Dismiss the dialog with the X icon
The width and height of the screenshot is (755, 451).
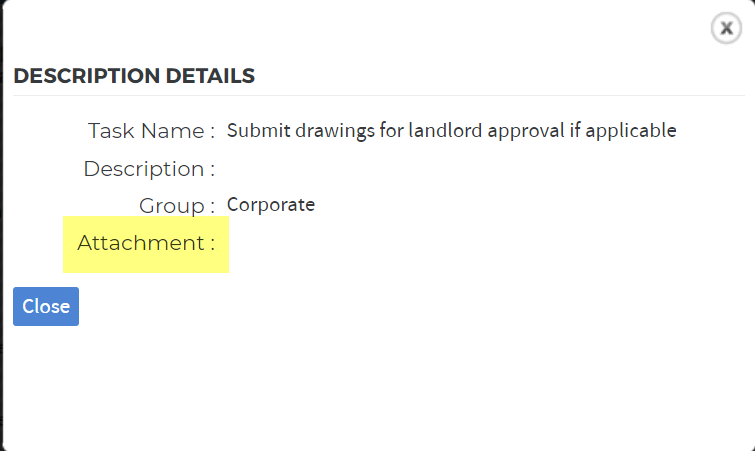(726, 28)
